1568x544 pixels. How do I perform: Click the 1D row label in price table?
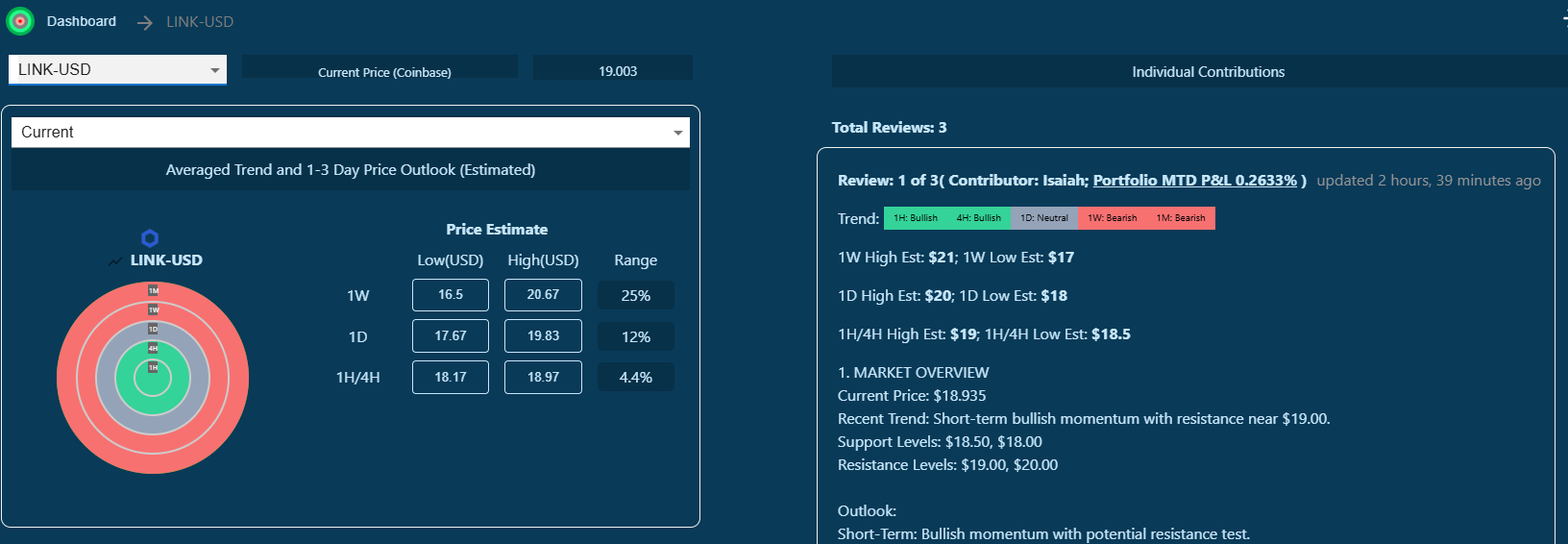pos(358,337)
